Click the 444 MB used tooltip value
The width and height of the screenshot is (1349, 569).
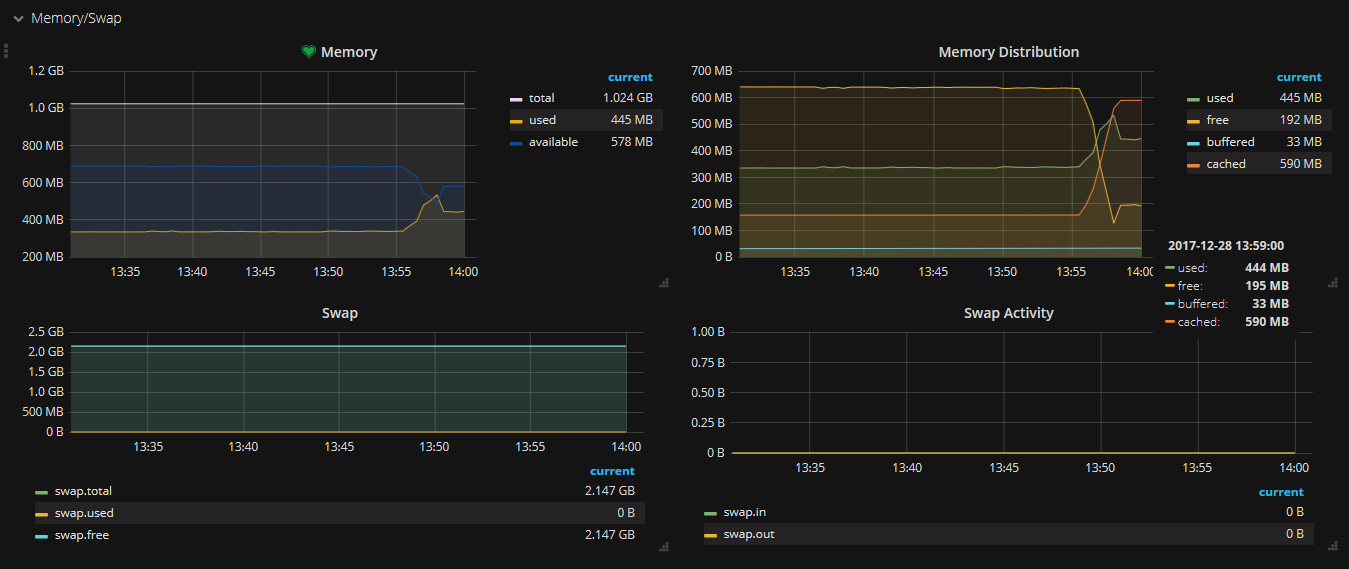(1267, 268)
